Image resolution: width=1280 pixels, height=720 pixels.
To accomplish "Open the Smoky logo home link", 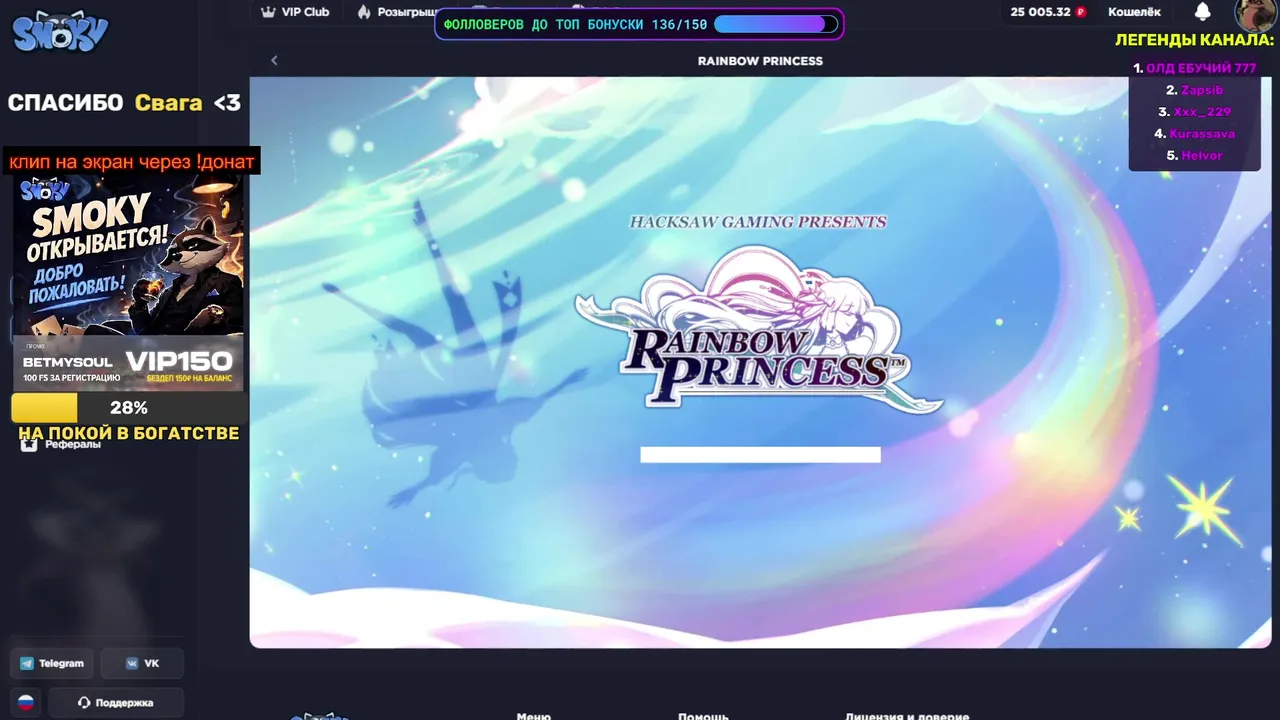I will pyautogui.click(x=60, y=33).
